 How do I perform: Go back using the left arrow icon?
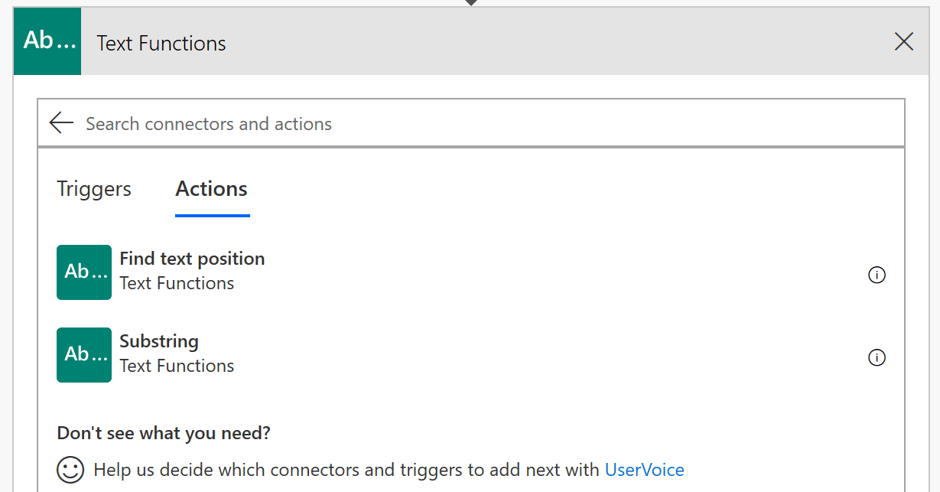[61, 123]
